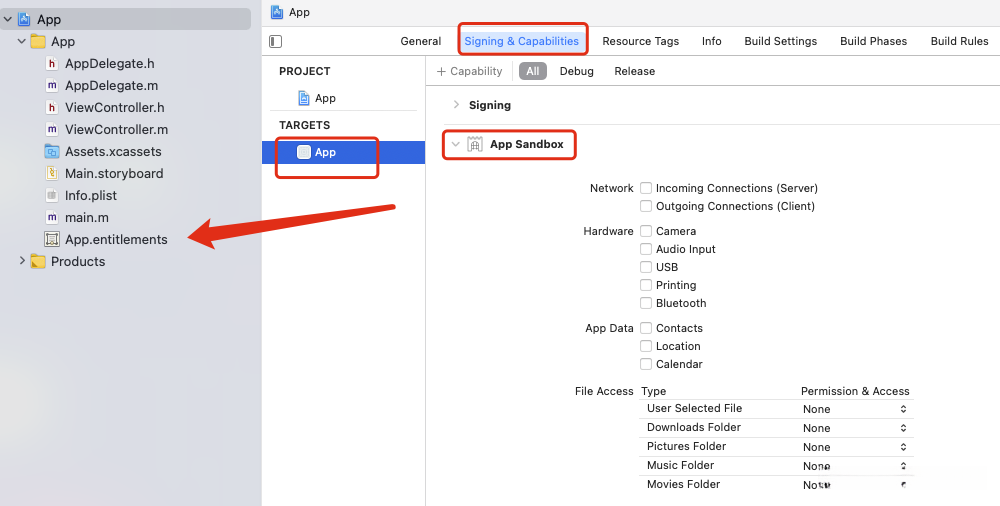The height and width of the screenshot is (506, 1000).
Task: Expand the Signing section
Action: tap(456, 105)
